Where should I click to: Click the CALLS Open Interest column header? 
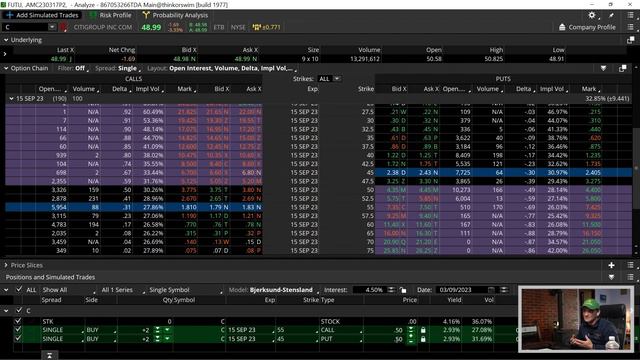[52, 89]
